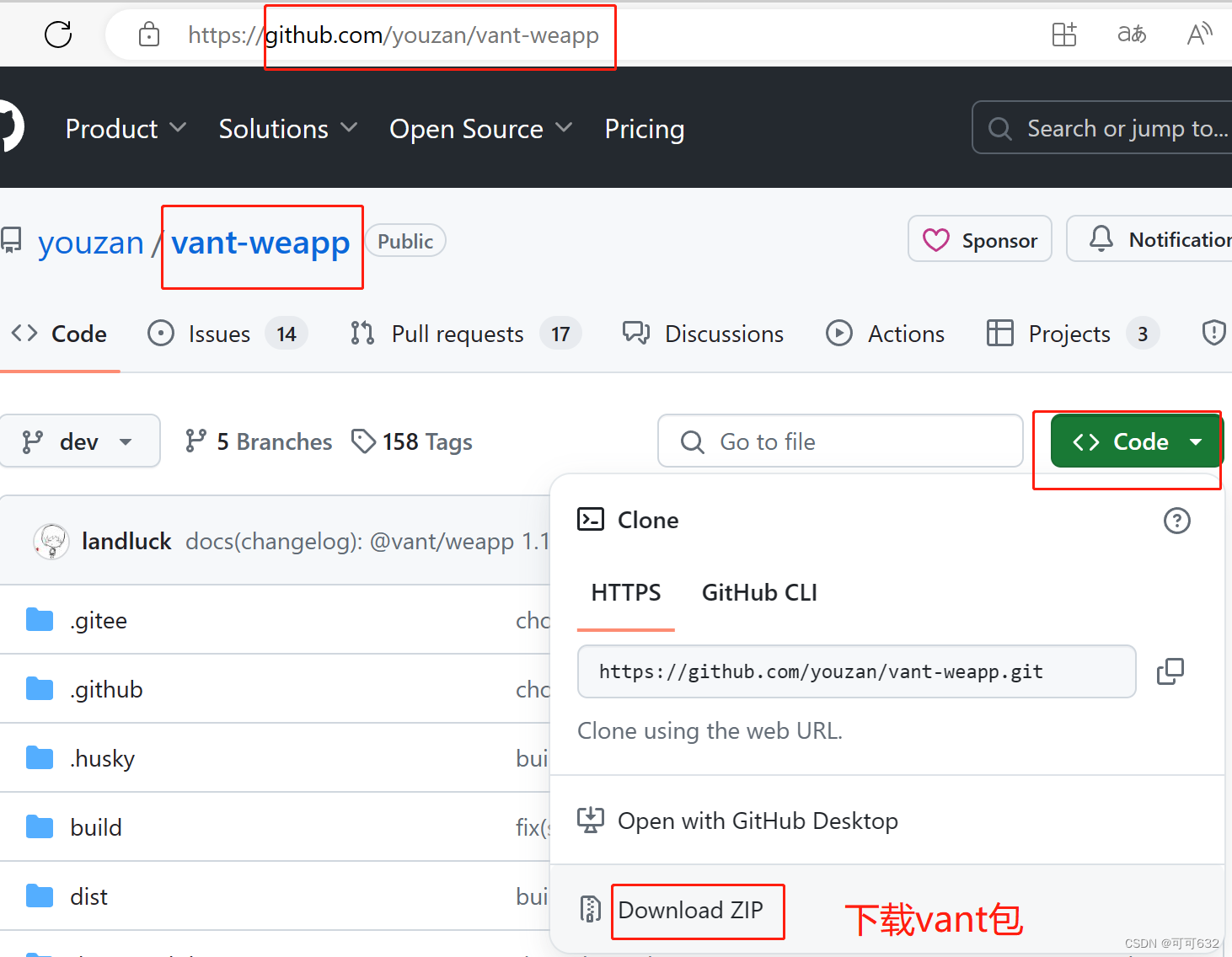Open the .husky folder
The height and width of the screenshot is (957, 1232).
pos(102,758)
